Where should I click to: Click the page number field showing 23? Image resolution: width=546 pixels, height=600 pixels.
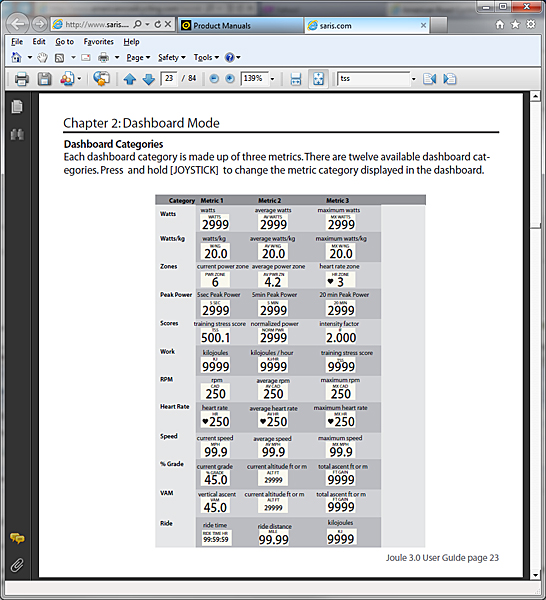[x=169, y=79]
